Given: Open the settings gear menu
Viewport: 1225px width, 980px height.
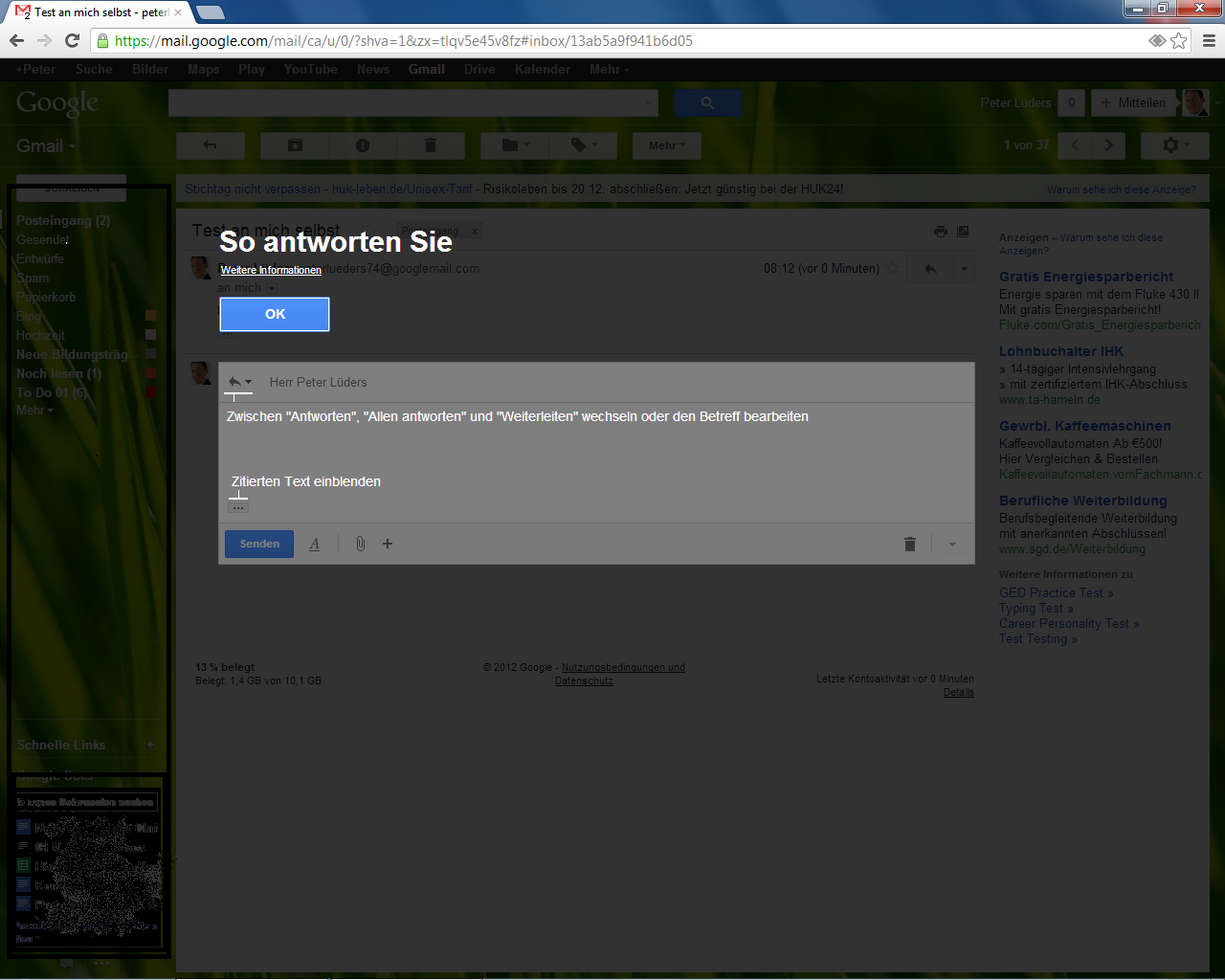Looking at the screenshot, I should (x=1175, y=145).
